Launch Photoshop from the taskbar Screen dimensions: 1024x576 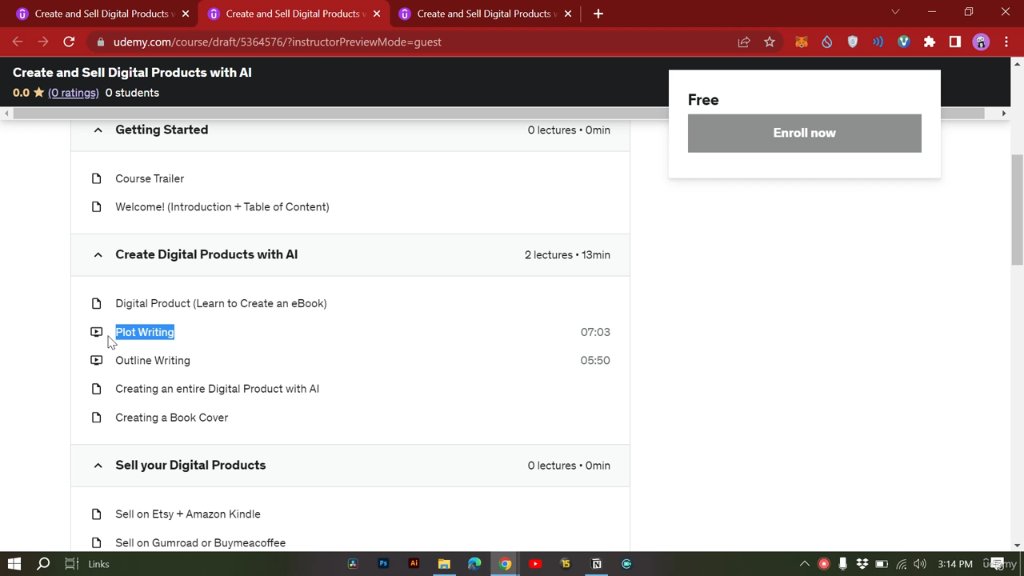click(x=383, y=564)
